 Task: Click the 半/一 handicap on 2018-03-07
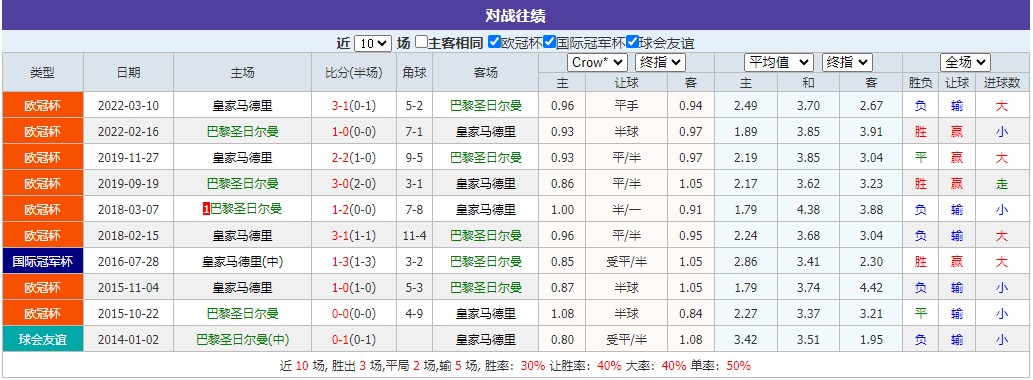point(627,209)
